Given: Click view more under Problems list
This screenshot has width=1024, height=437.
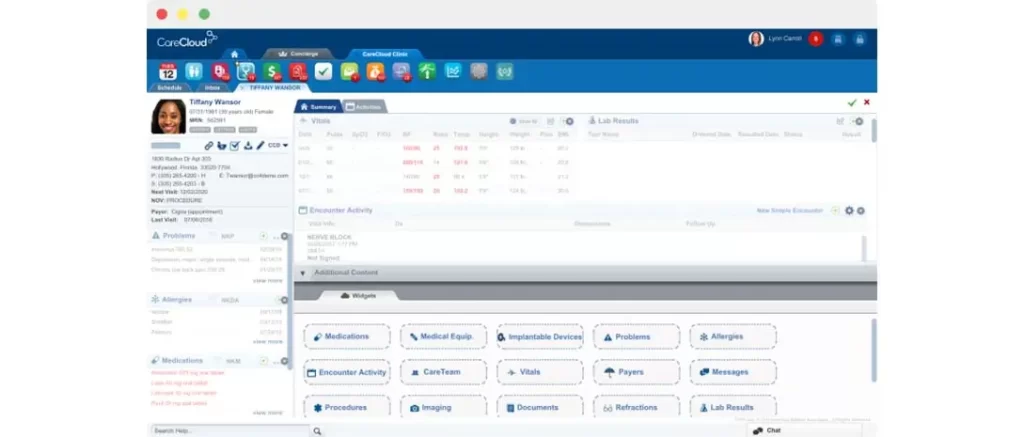Looking at the screenshot, I should tap(268, 280).
